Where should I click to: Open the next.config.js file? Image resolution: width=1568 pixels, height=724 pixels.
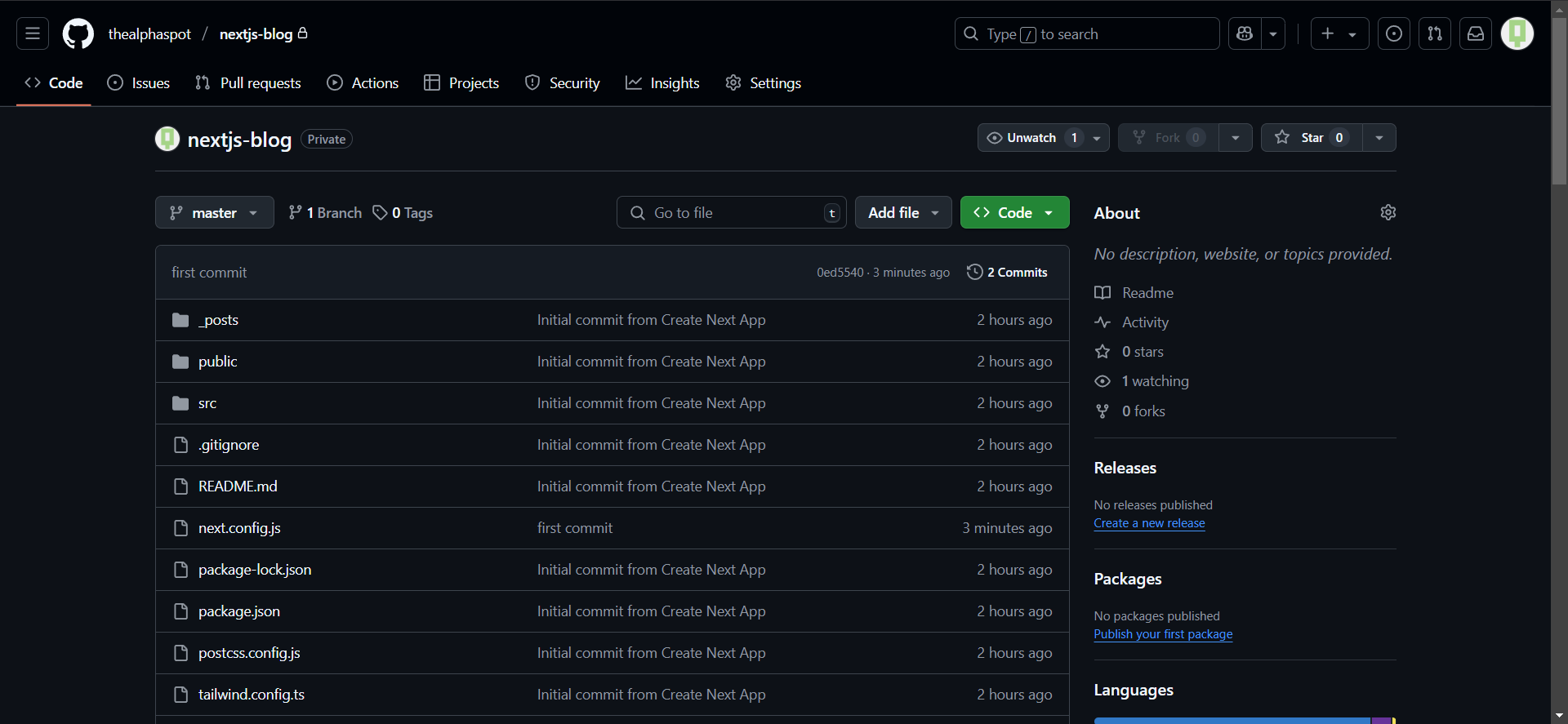[239, 528]
